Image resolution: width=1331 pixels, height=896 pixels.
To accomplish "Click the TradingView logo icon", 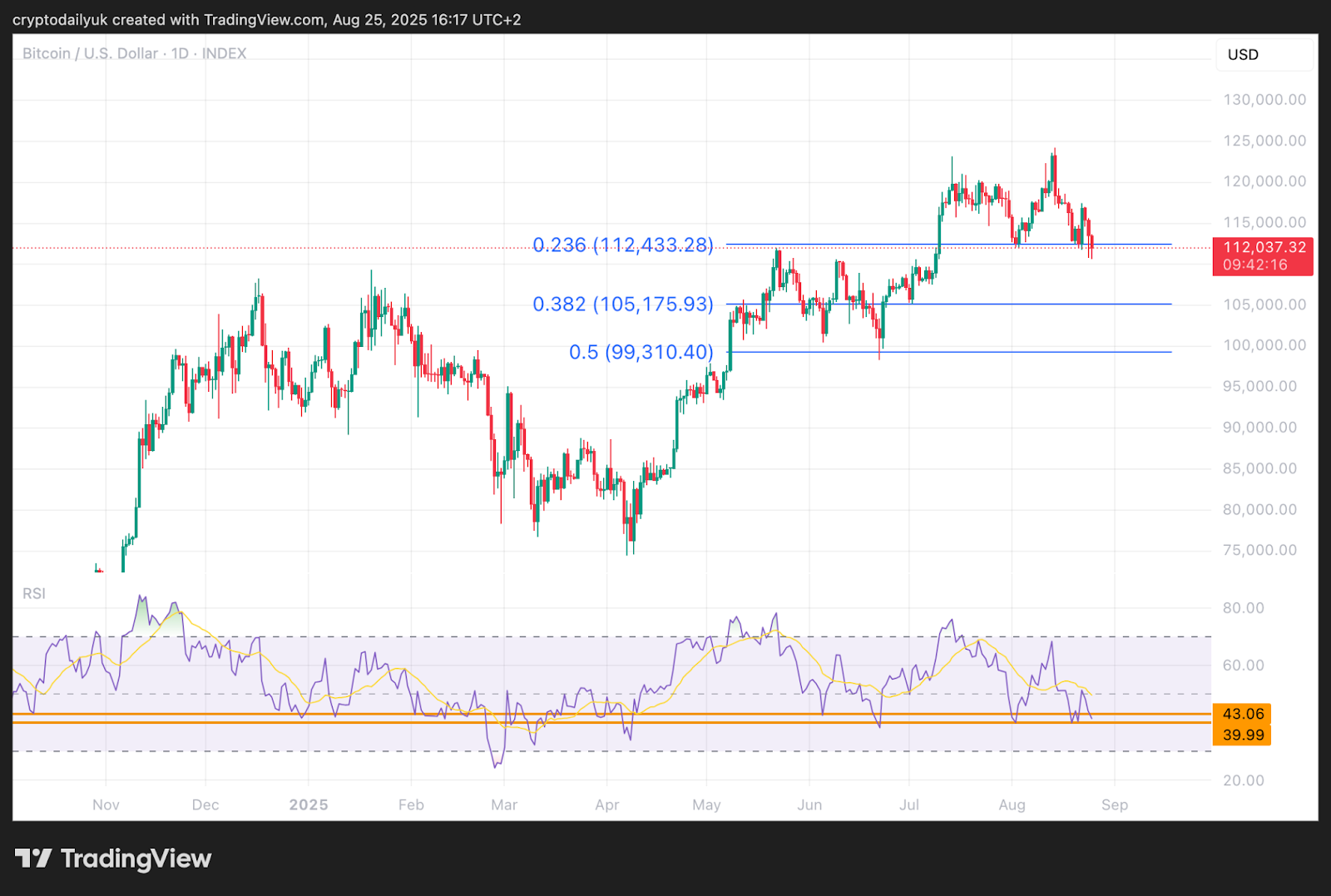I will click(33, 859).
